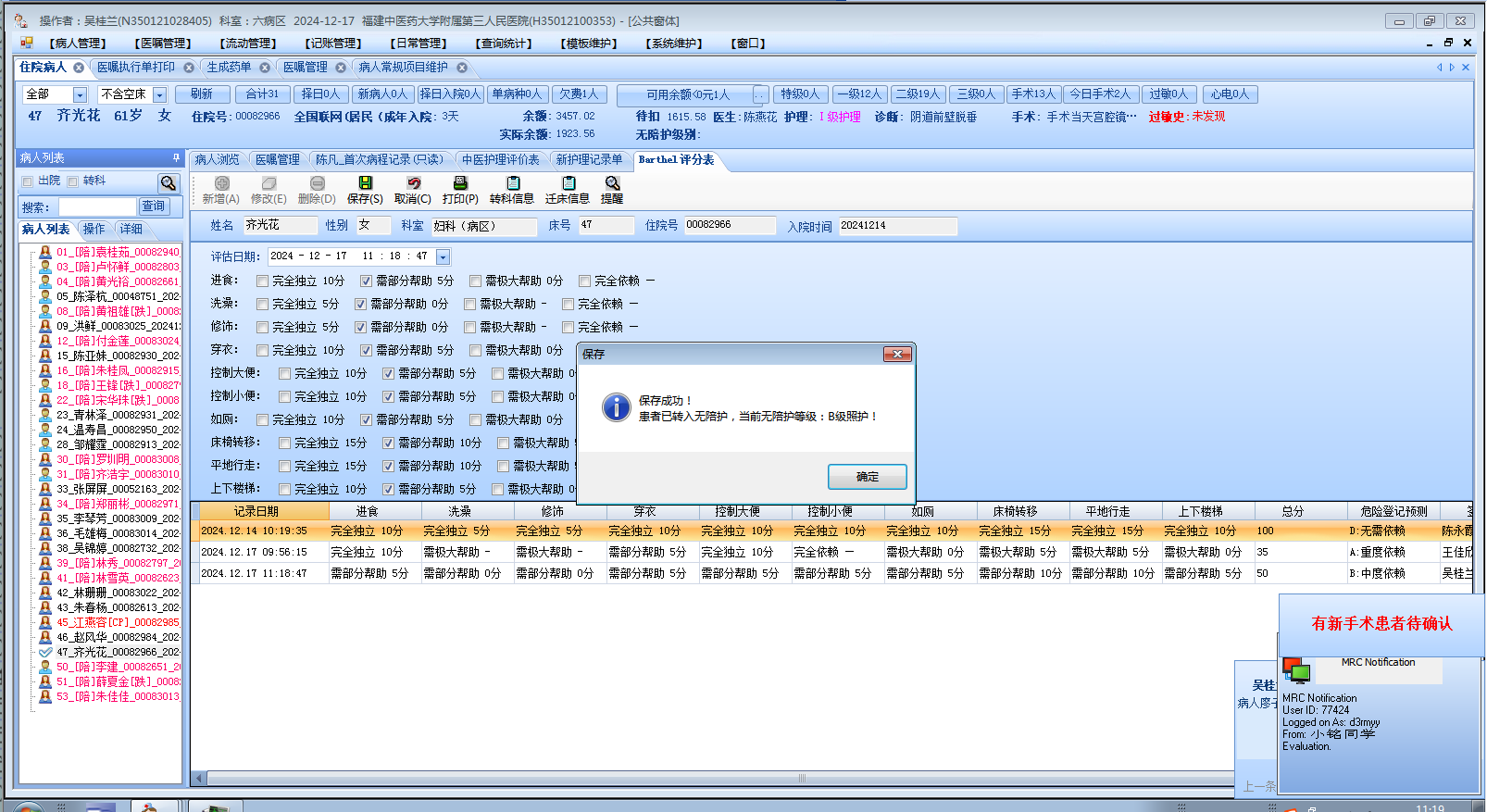Open the 系统维护 menu
Viewport: 1487px width, 812px height.
(x=674, y=44)
